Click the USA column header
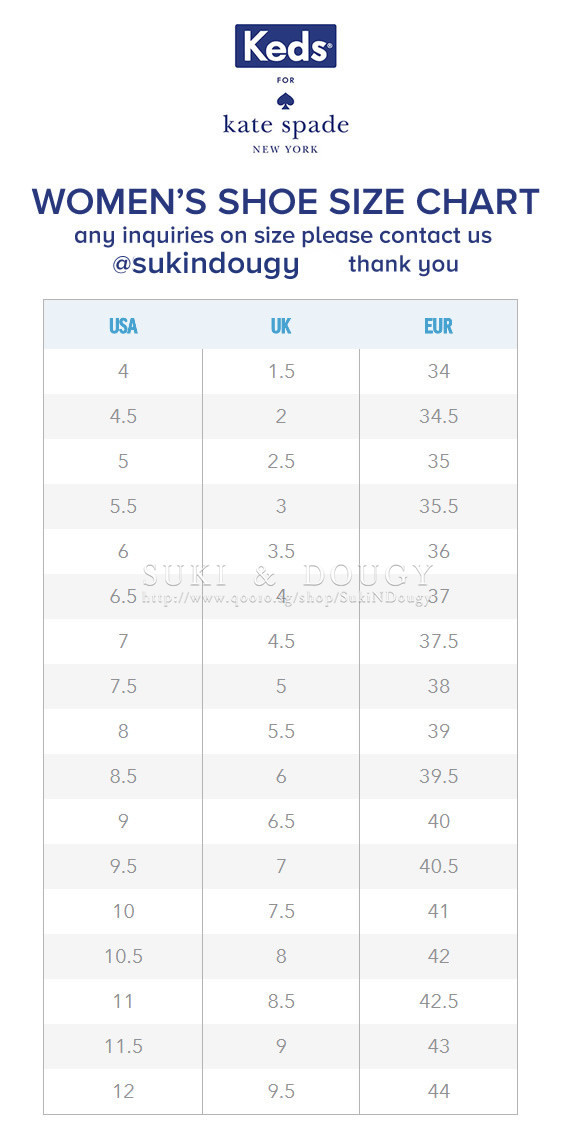The image size is (570, 1144). (123, 325)
